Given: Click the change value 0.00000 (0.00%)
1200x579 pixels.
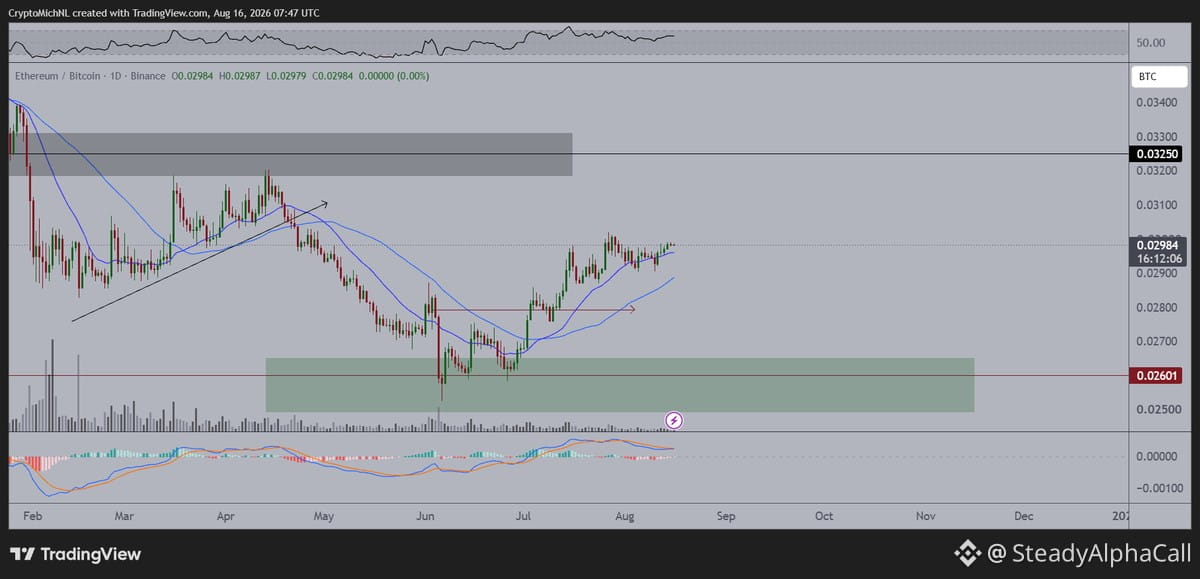Looking at the screenshot, I should click(x=394, y=76).
